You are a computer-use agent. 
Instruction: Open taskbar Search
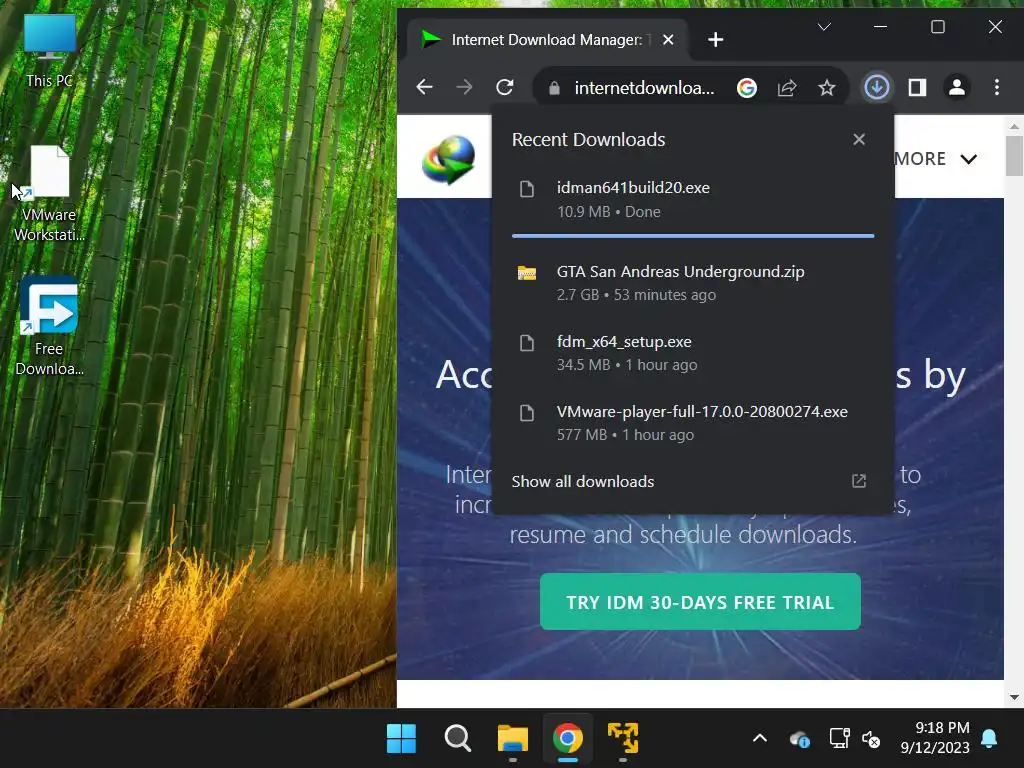(457, 739)
